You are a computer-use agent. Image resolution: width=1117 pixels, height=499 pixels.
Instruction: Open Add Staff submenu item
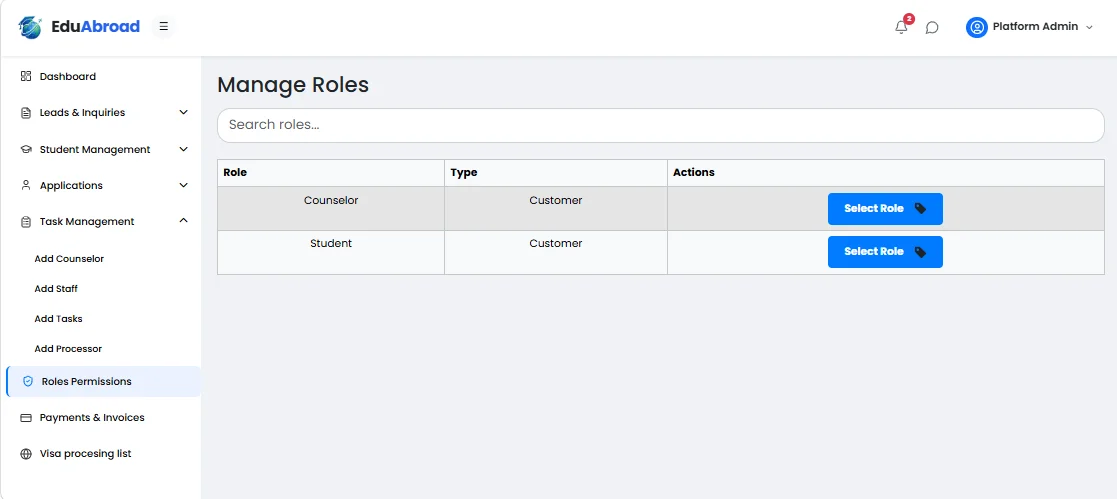(x=56, y=289)
